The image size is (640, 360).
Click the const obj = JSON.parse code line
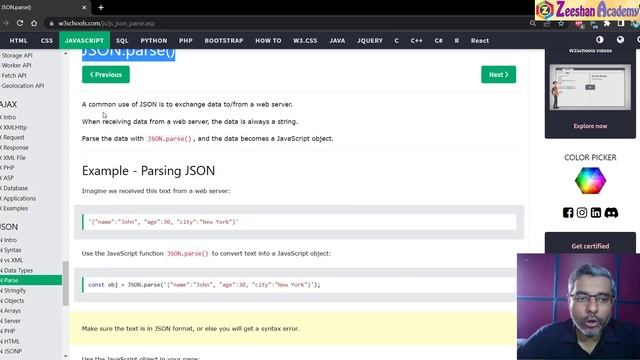point(204,285)
